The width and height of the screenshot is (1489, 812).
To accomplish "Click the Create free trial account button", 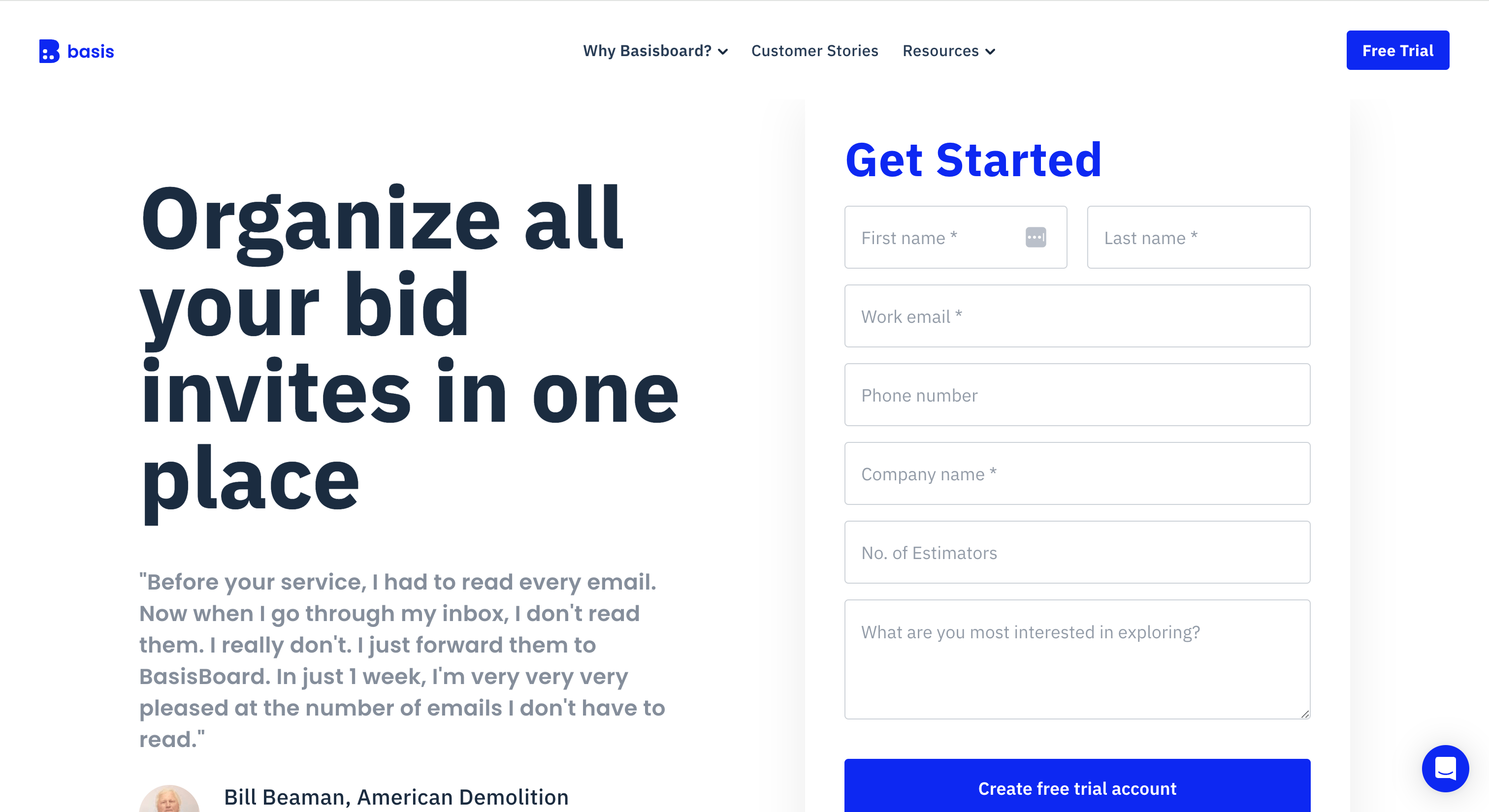I will pyautogui.click(x=1077, y=788).
